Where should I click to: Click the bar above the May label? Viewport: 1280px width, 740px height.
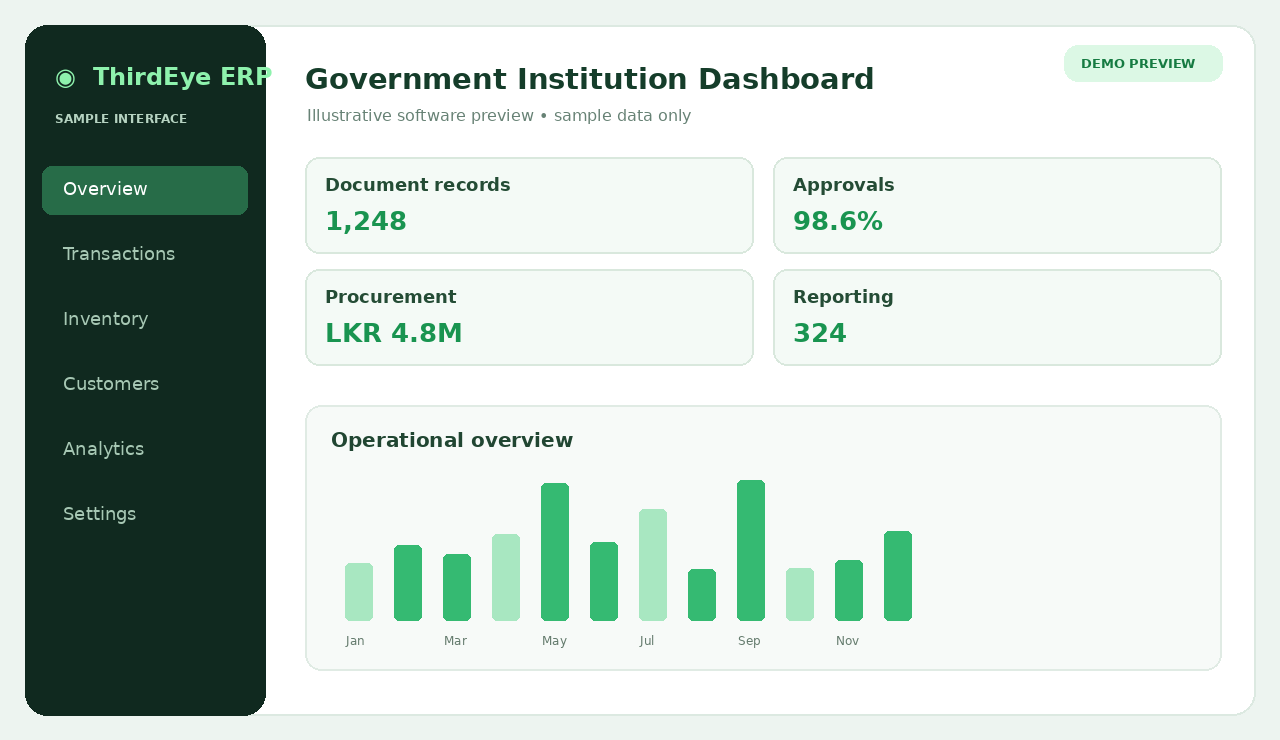point(555,552)
